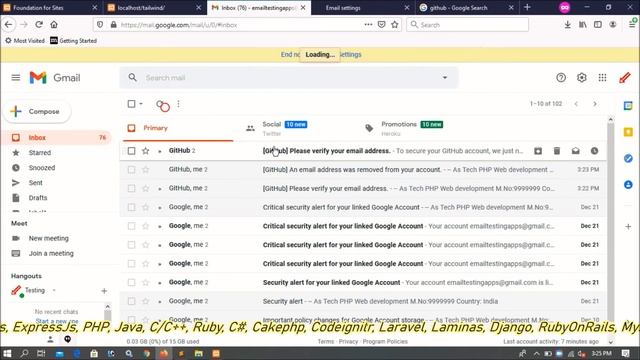
Task: Expand Hangouts Testing account dropdown
Action: pyautogui.click(x=54, y=291)
